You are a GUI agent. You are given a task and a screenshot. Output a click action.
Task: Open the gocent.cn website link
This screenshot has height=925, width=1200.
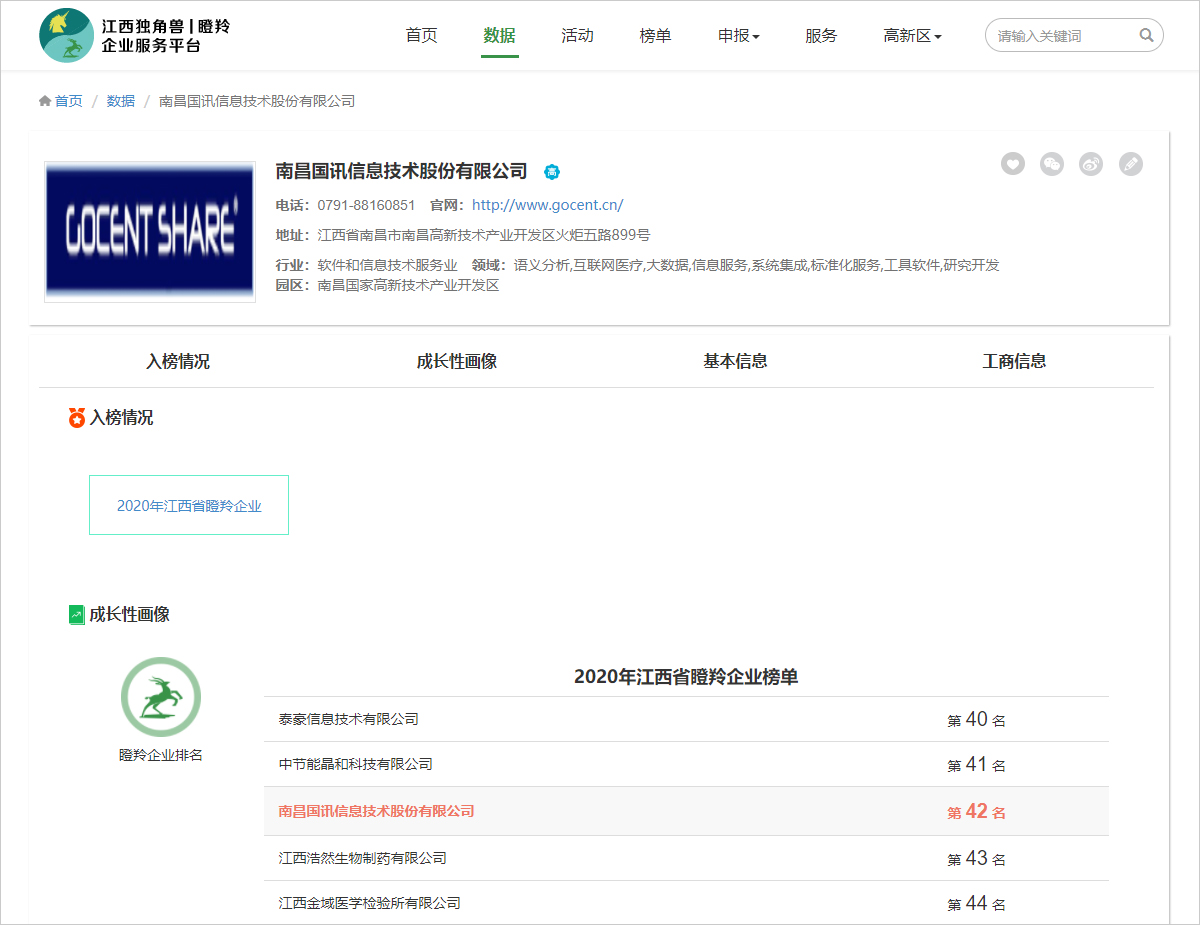click(x=548, y=205)
